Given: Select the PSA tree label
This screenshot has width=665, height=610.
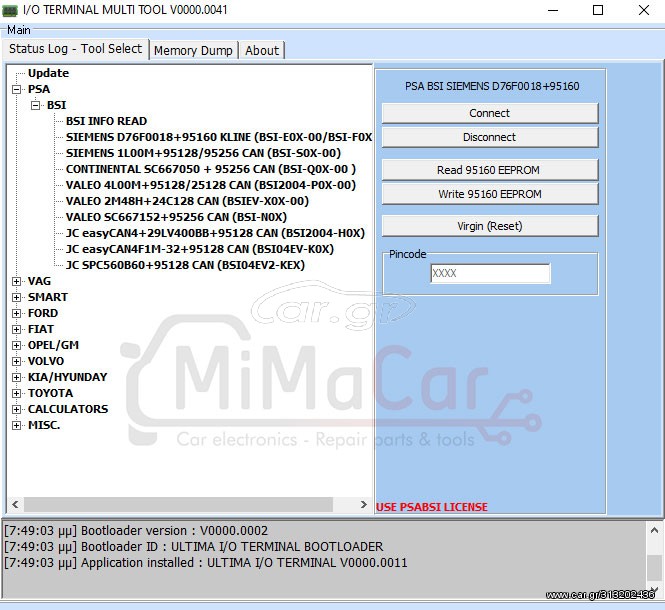Looking at the screenshot, I should [x=39, y=90].
